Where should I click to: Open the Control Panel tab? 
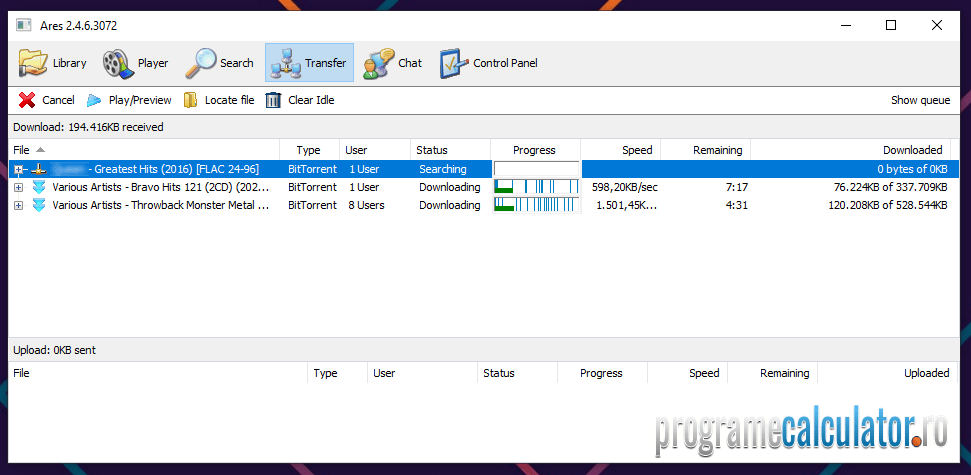click(489, 63)
